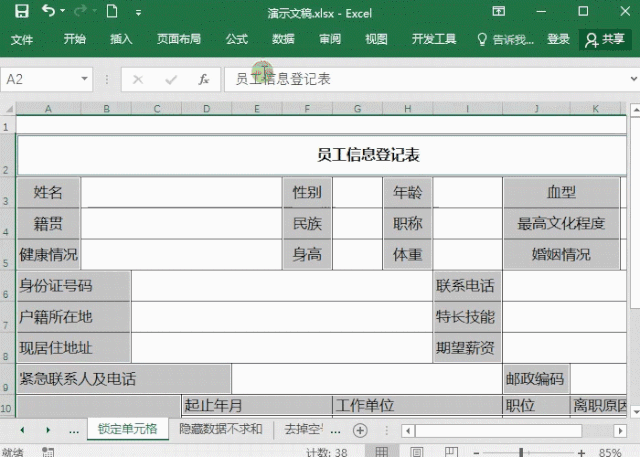Click formula bar text 员工信息登记表
This screenshot has width=640, height=457.
coord(283,79)
